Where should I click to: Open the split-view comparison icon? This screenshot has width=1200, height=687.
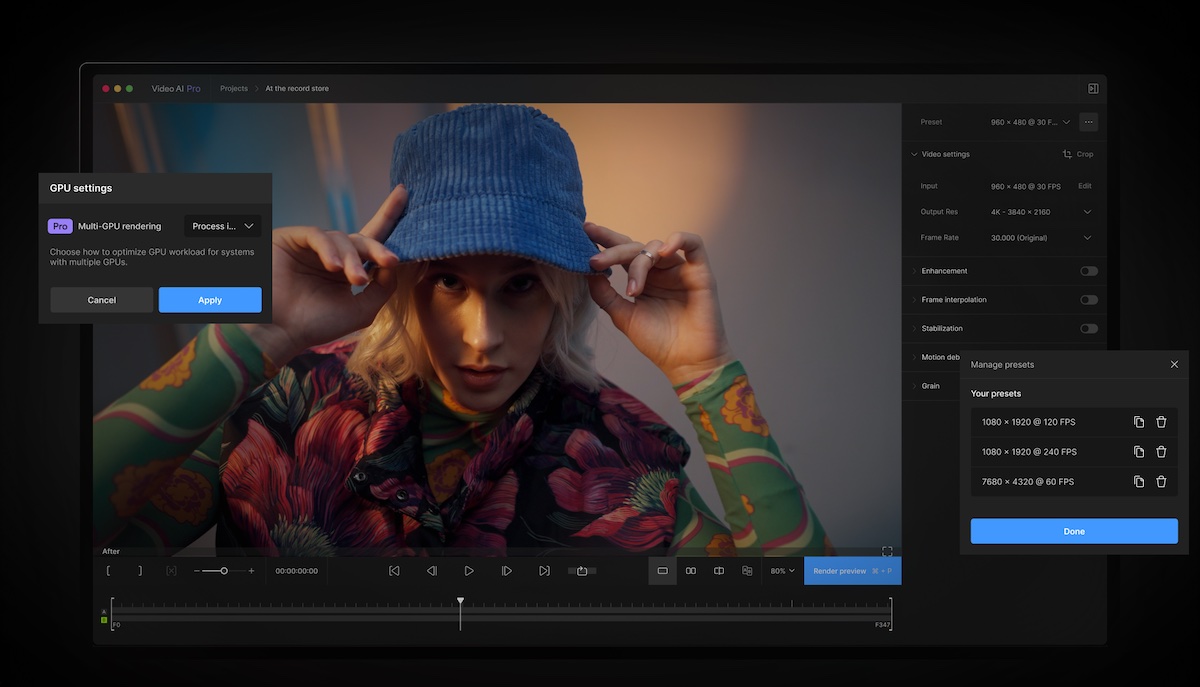point(719,570)
